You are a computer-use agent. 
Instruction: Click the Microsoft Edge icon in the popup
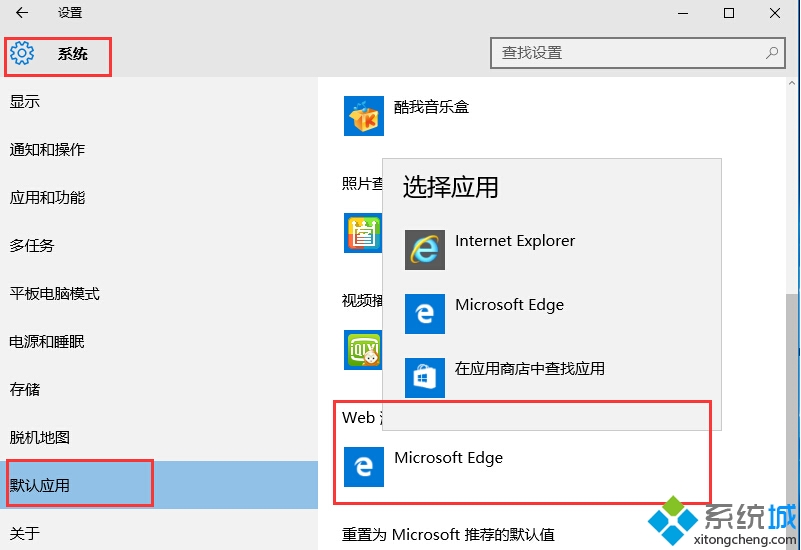click(425, 314)
